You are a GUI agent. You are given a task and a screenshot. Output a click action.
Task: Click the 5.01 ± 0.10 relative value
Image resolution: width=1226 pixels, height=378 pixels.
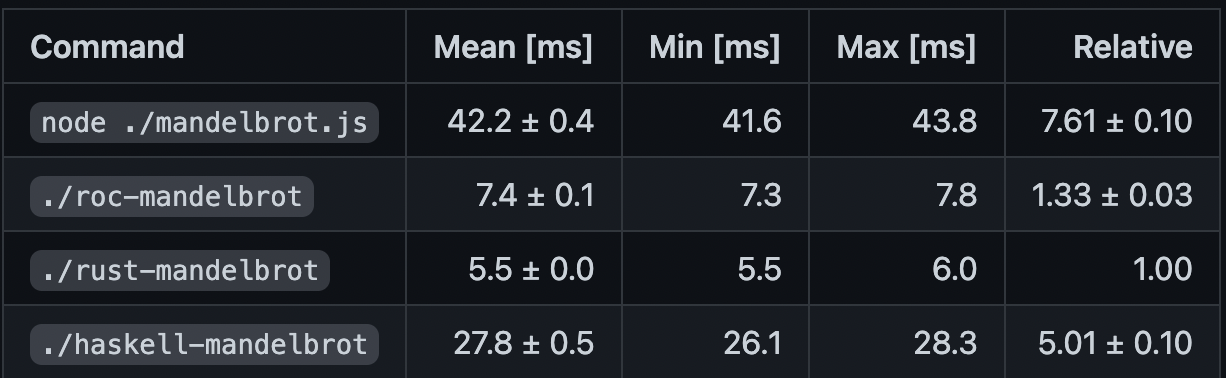point(1116,343)
